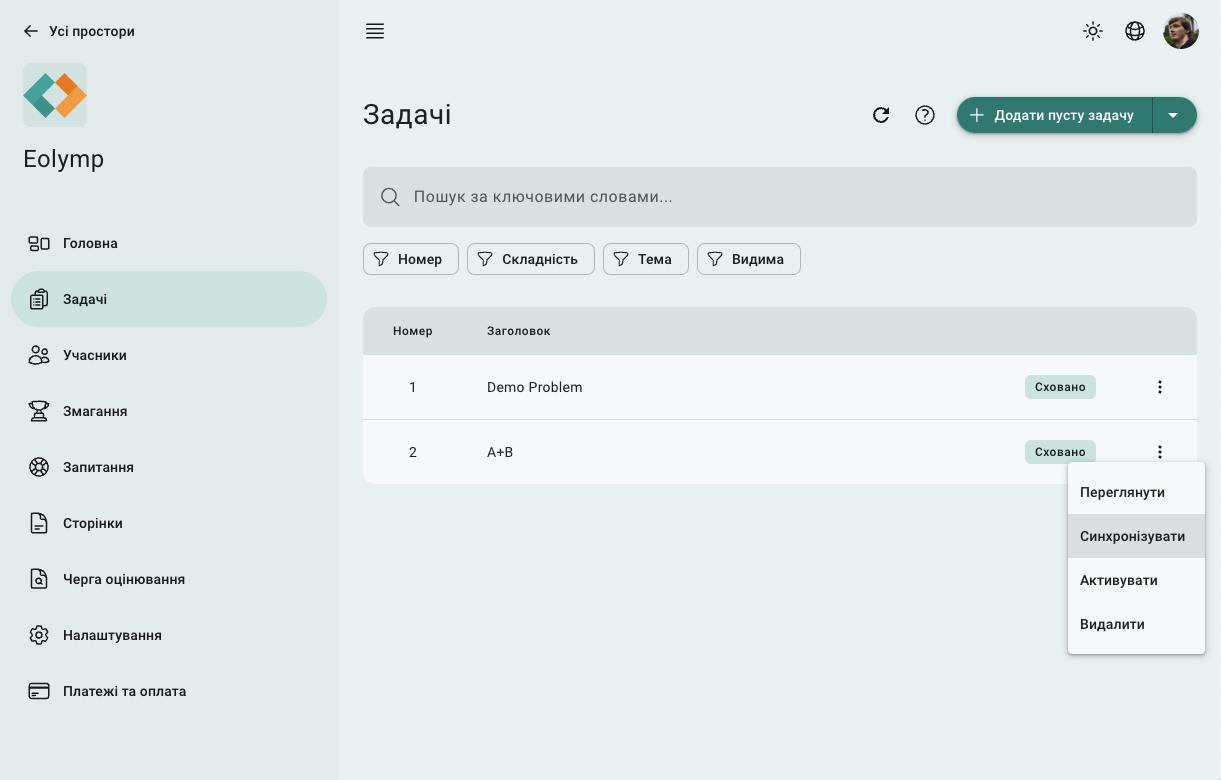
Task: Toggle the light/dark theme sun icon
Action: coord(1093,31)
